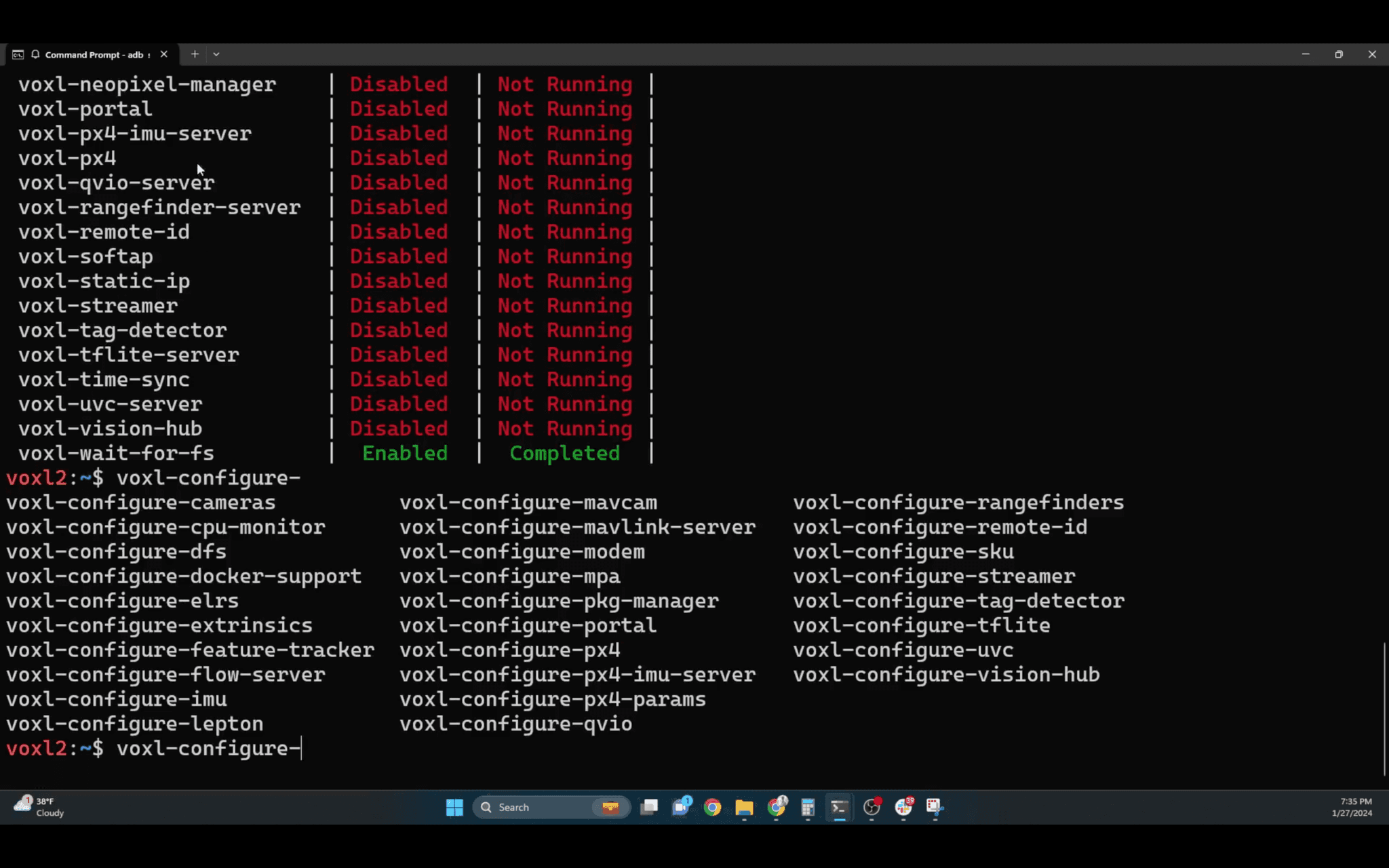The height and width of the screenshot is (868, 1389).
Task: Add a new terminal tab
Action: pos(195,54)
